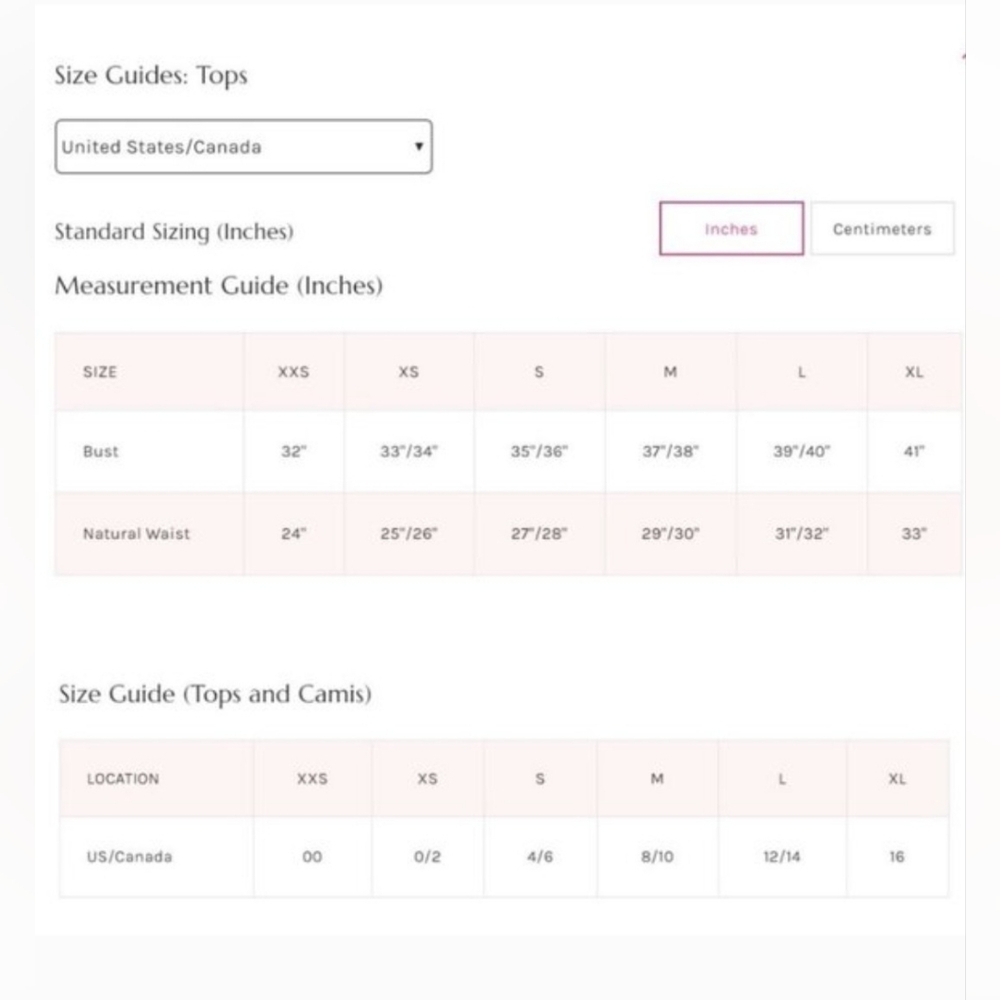Image resolution: width=1000 pixels, height=1000 pixels.
Task: Select the 35"/36" bust cell
Action: 539,452
